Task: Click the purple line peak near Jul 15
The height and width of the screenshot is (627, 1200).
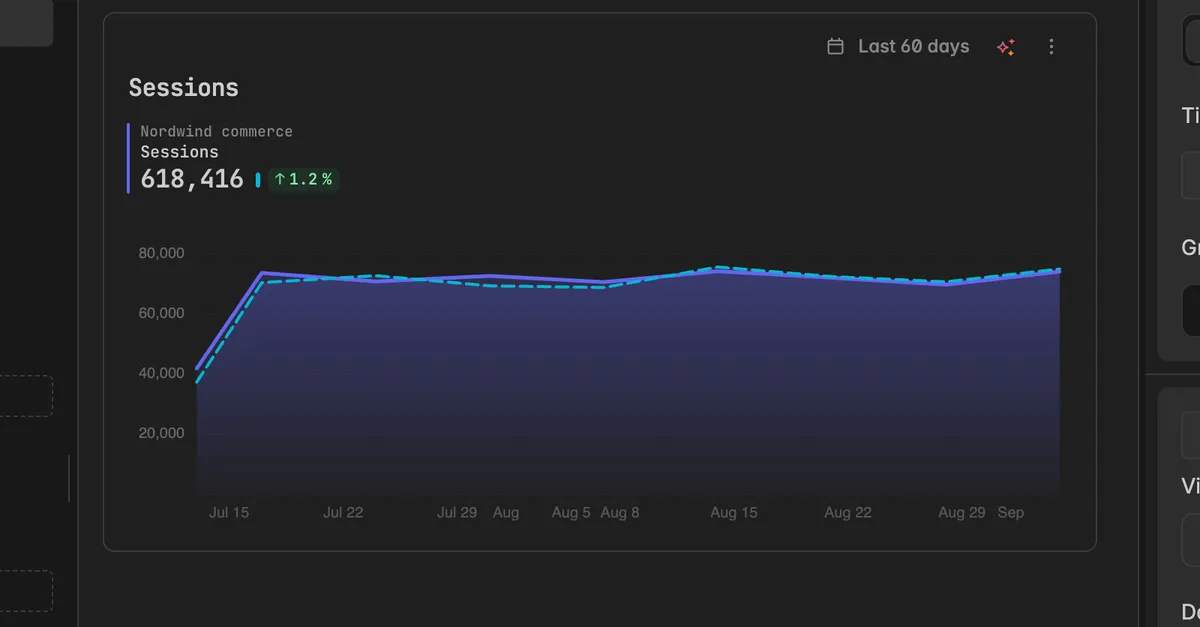Action: 262,273
